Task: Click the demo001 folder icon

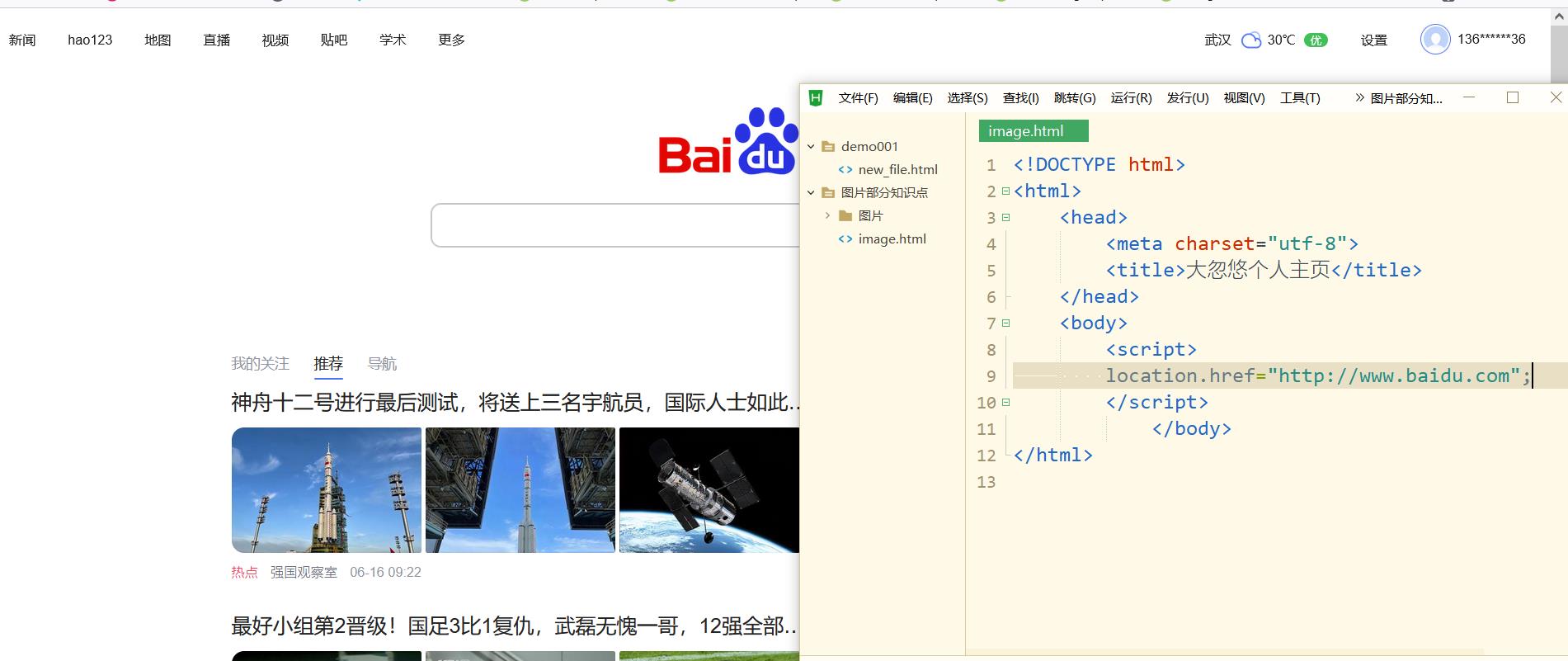Action: click(828, 146)
